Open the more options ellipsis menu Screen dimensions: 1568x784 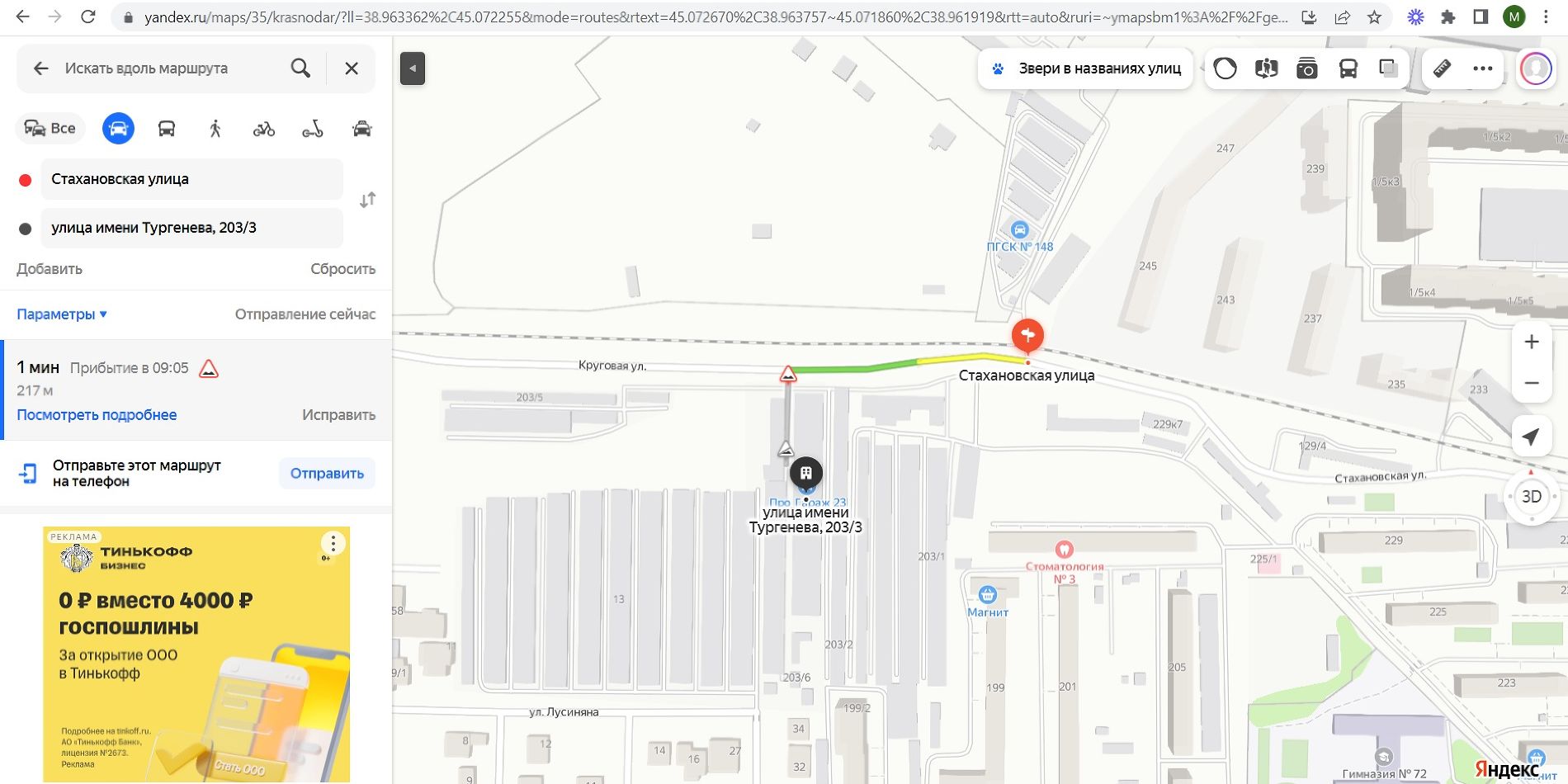click(x=1482, y=68)
